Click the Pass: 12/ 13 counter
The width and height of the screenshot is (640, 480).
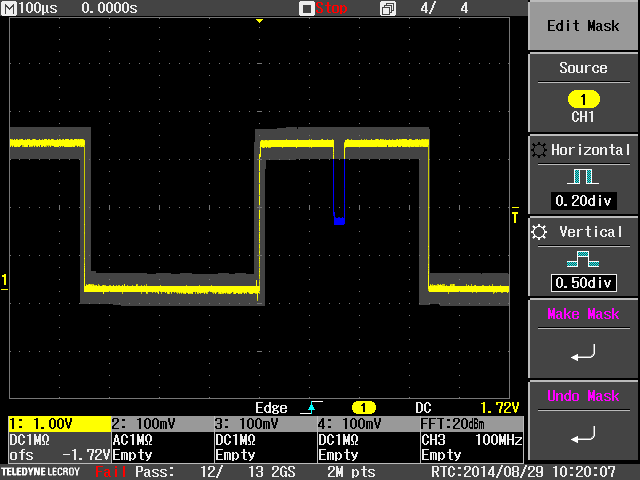tap(200, 472)
